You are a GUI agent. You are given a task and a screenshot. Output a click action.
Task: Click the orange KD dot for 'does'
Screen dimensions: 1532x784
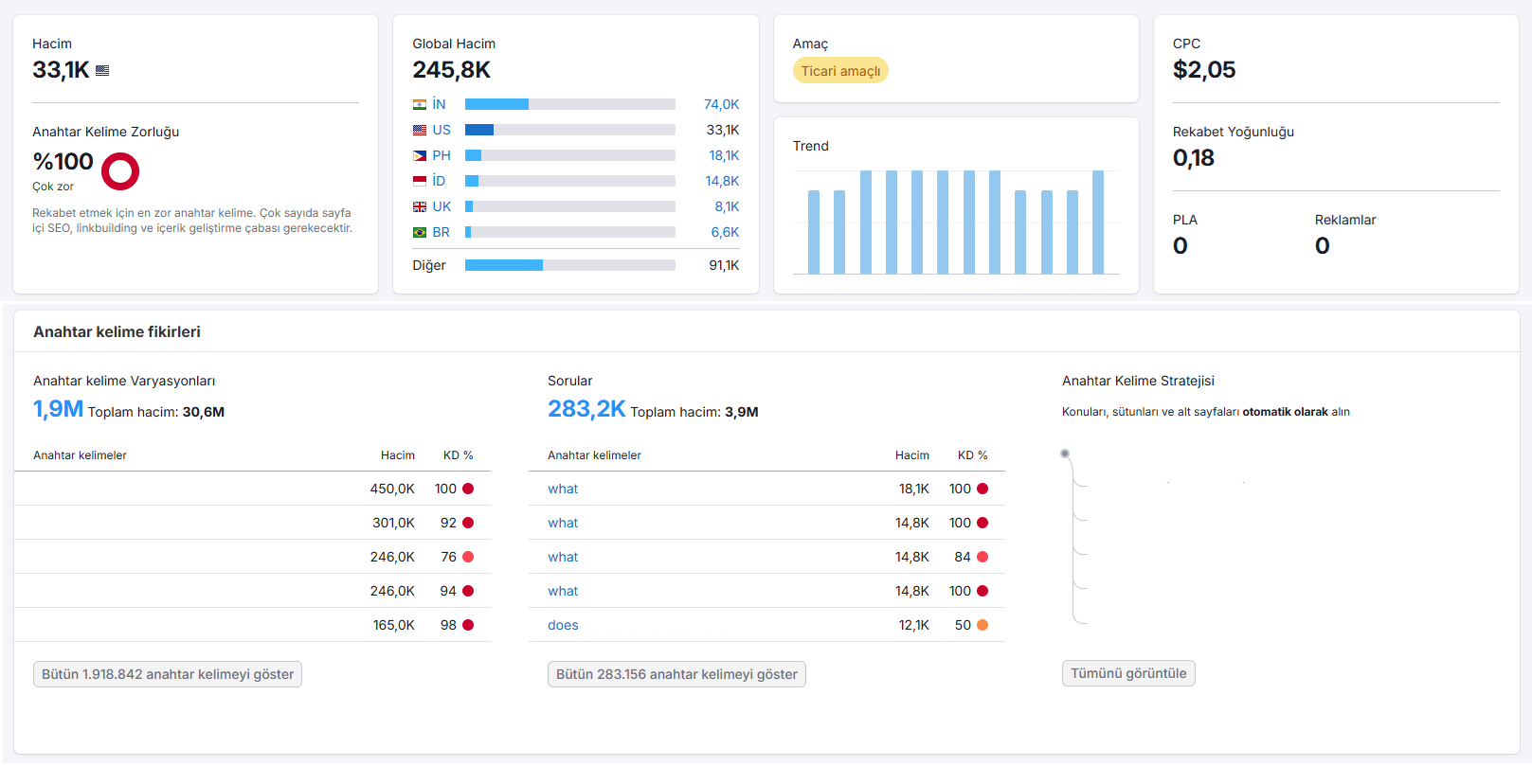click(x=982, y=625)
